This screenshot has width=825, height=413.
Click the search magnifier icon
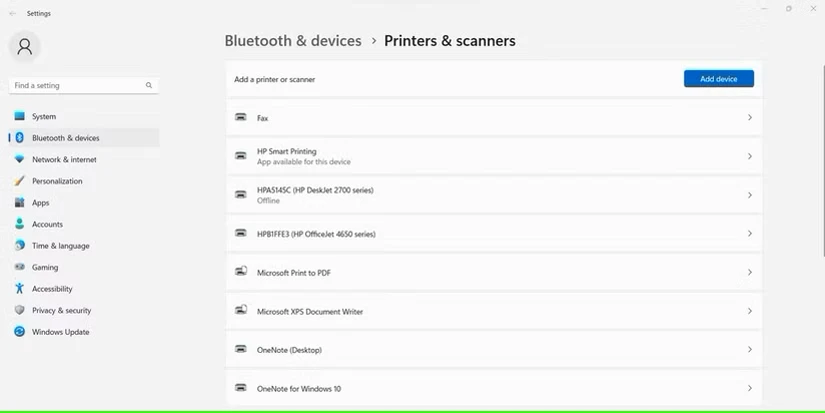coord(149,85)
